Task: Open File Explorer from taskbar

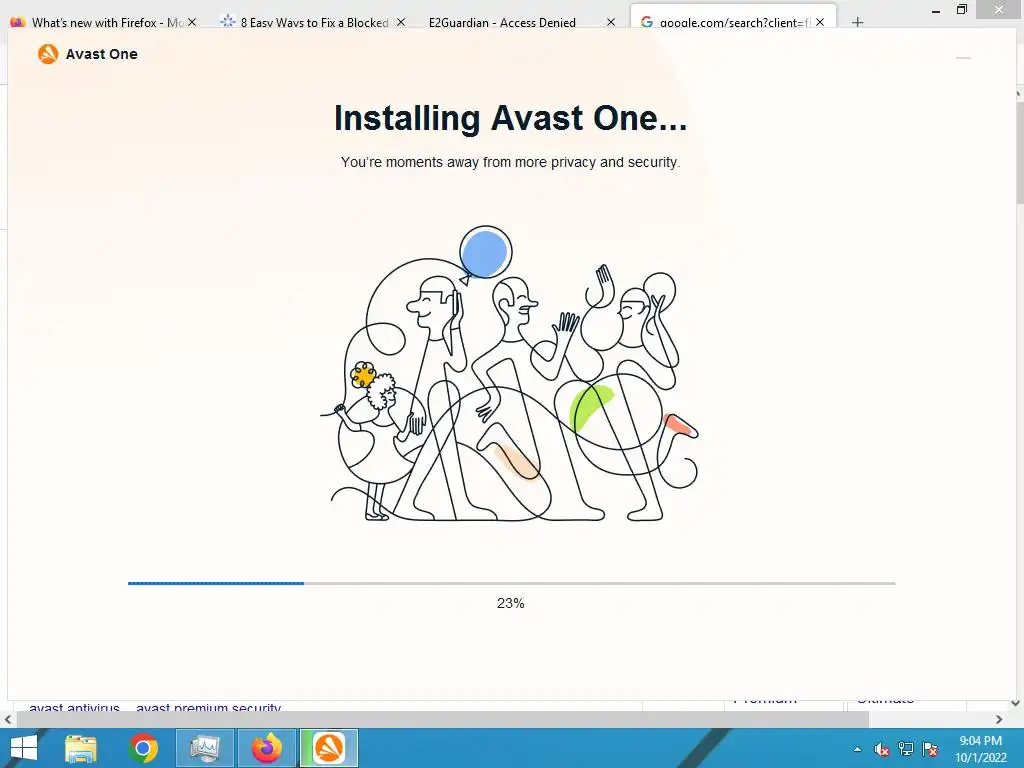Action: click(x=80, y=748)
